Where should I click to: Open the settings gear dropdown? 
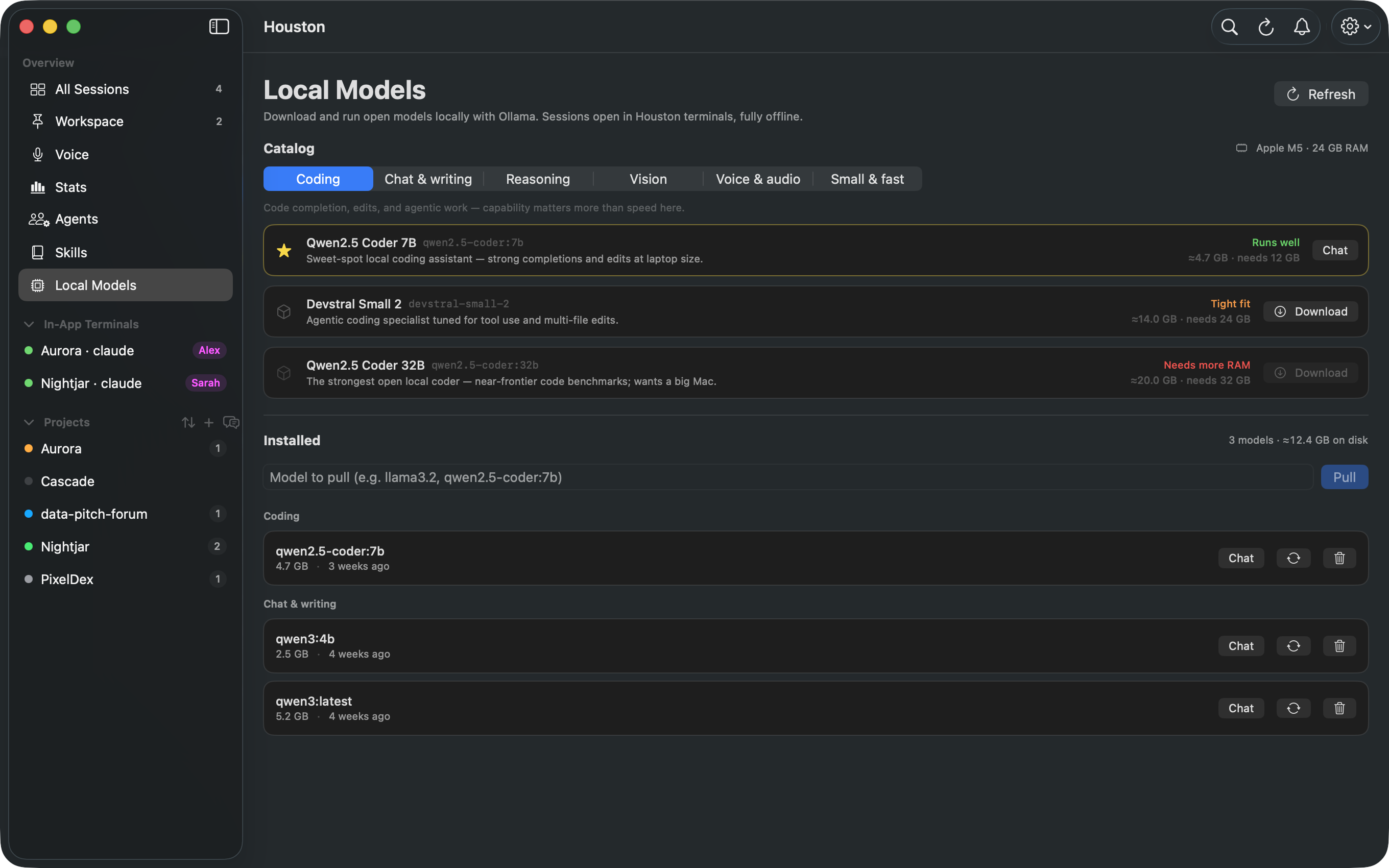1355,27
